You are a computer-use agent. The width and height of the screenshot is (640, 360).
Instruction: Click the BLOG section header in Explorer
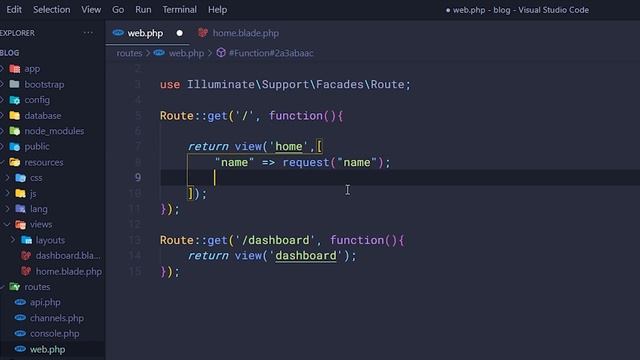pyautogui.click(x=10, y=53)
